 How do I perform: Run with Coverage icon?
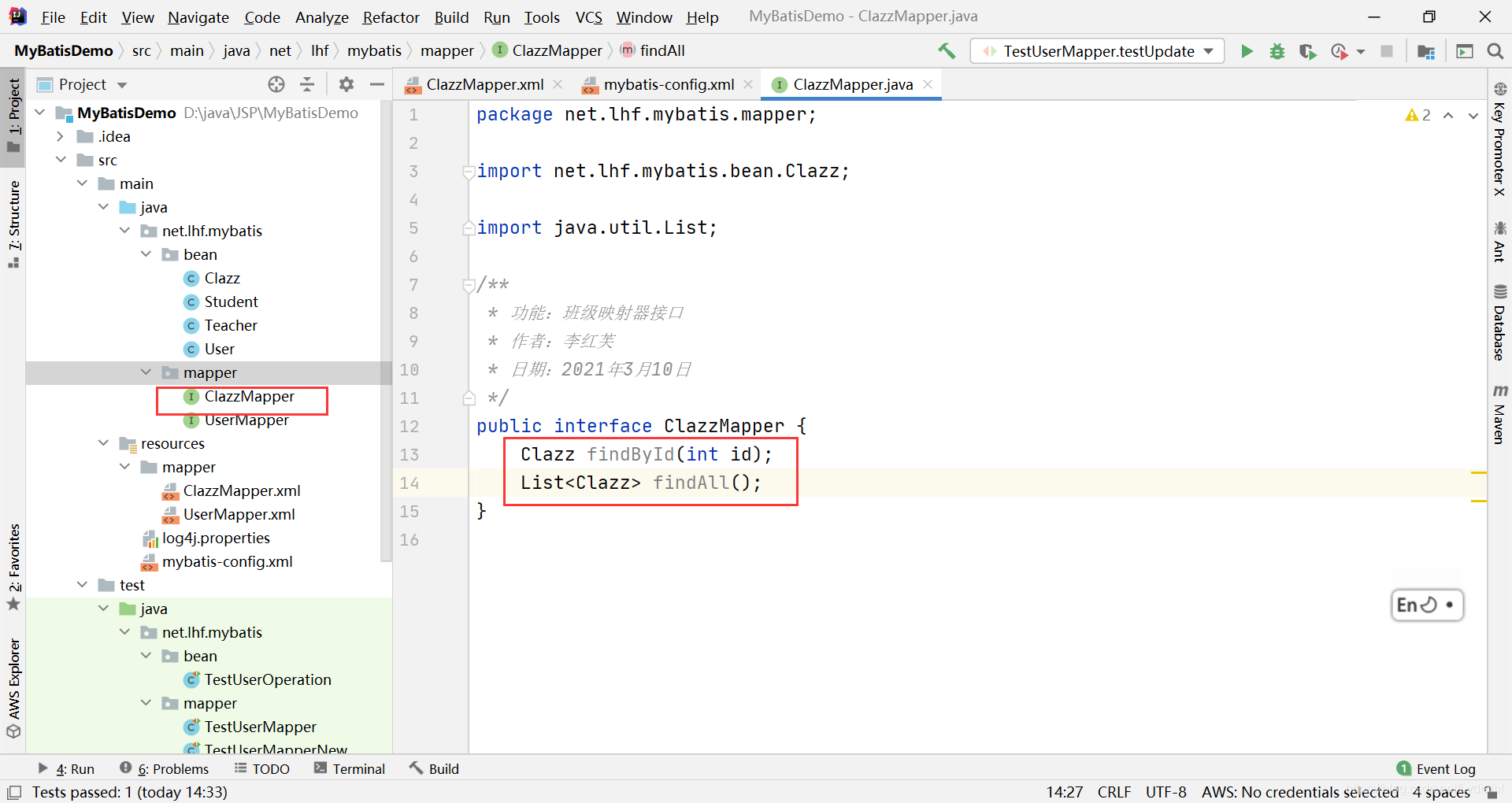1307,51
